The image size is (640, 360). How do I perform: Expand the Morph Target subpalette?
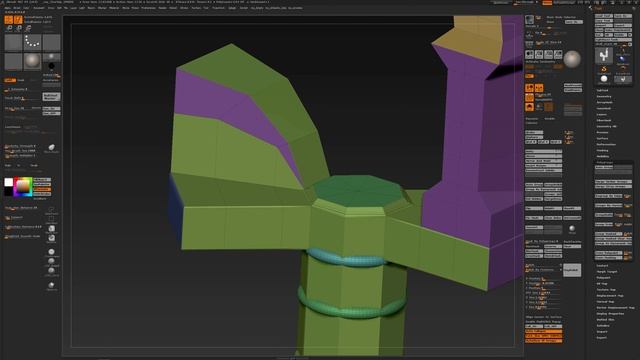(x=607, y=272)
